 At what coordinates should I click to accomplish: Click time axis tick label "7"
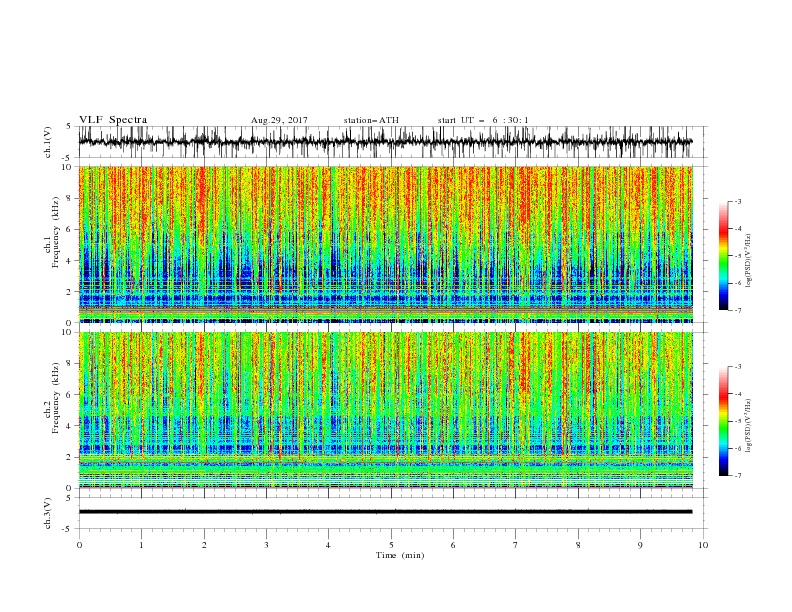click(x=516, y=545)
